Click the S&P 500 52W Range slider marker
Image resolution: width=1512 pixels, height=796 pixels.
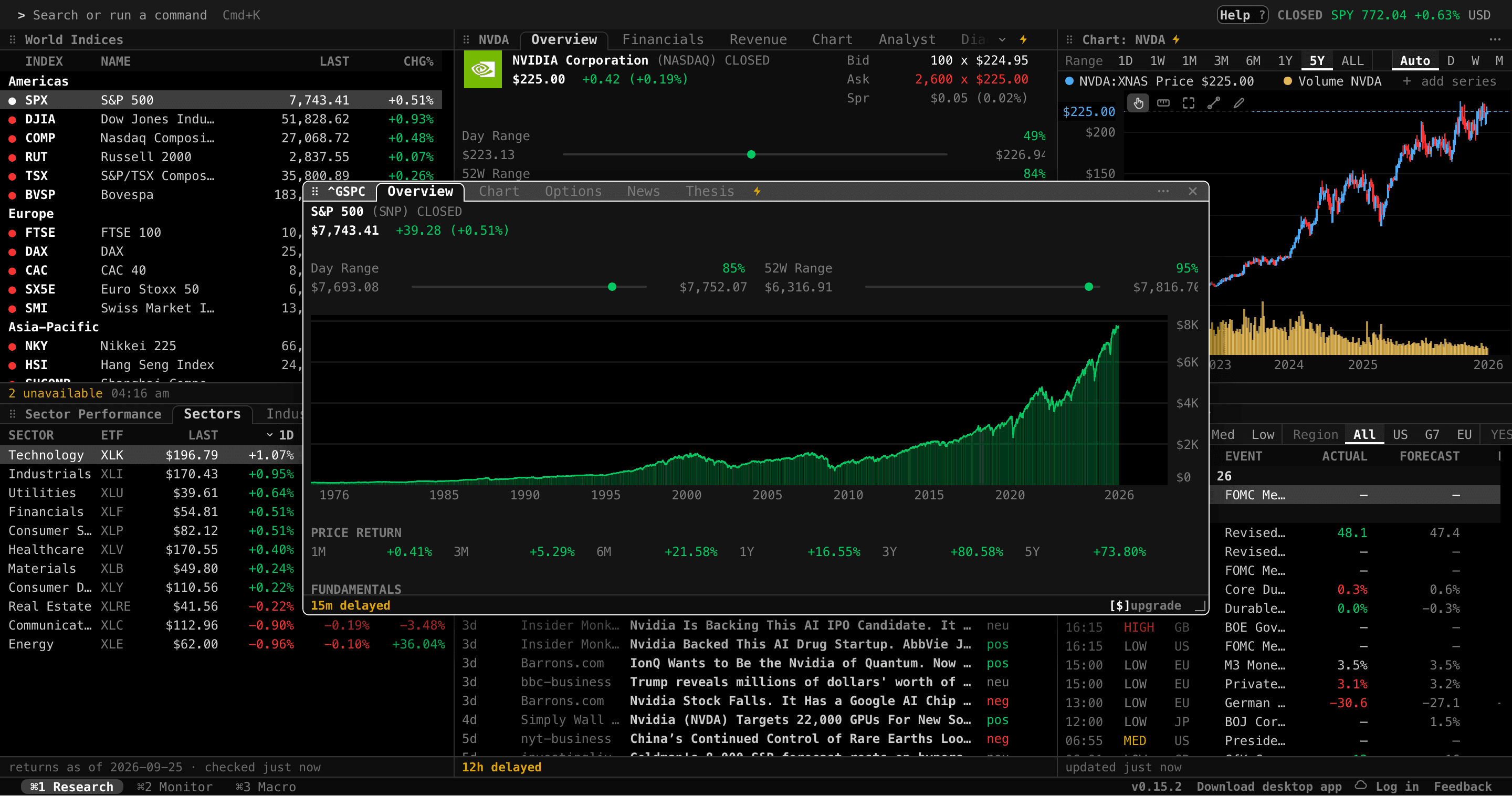[x=1089, y=287]
